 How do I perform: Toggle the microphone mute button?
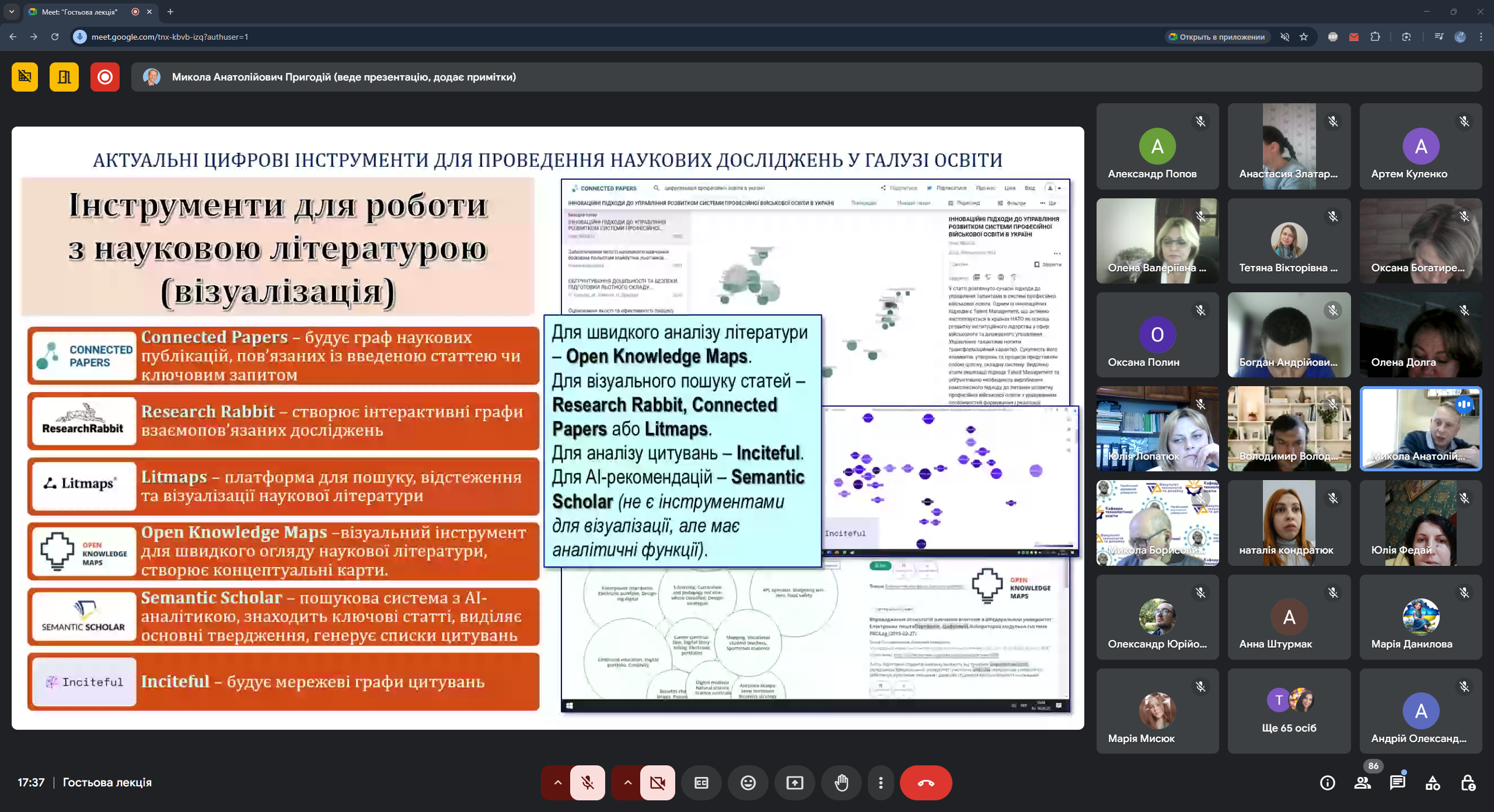point(588,783)
